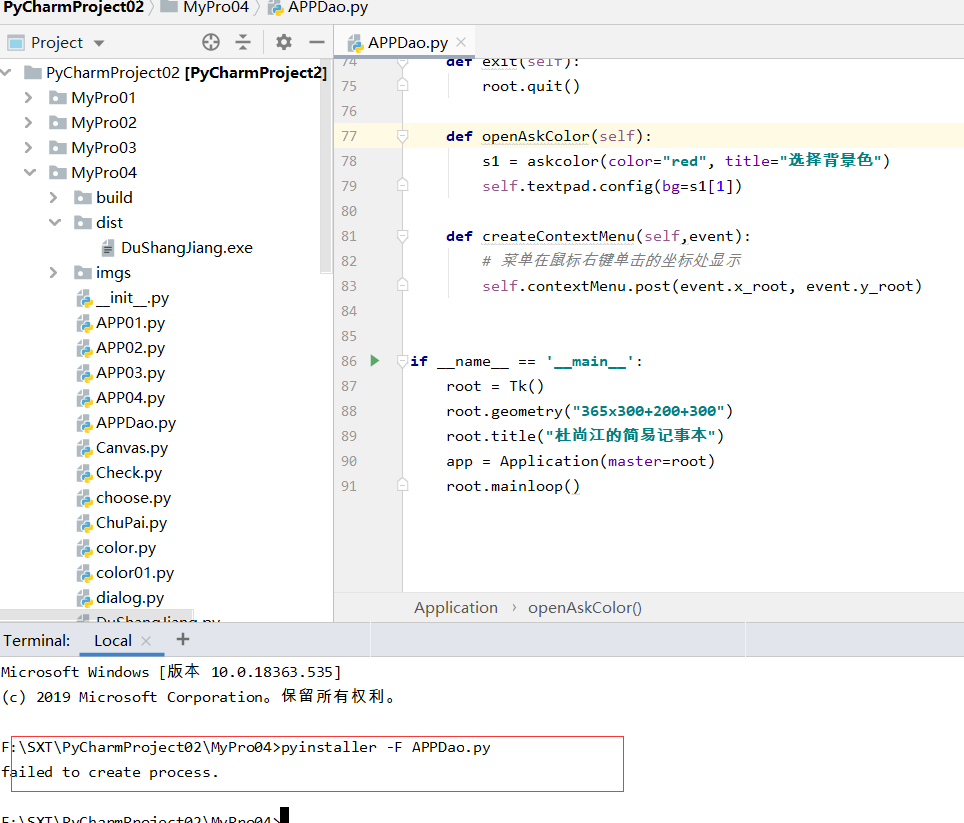Hide the Project panel with minus icon
Screen dimensions: 964x823
(x=317, y=42)
